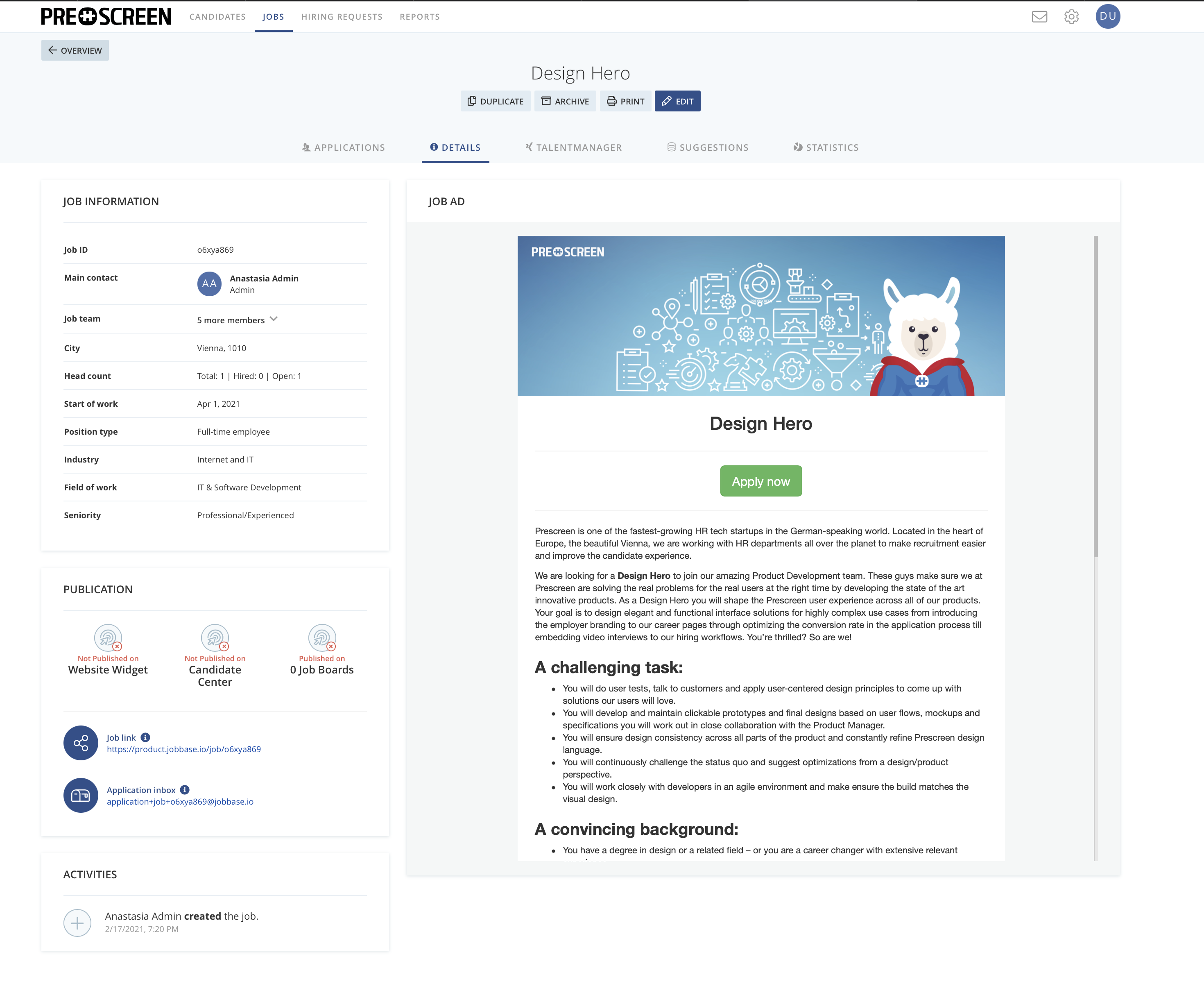Image resolution: width=1204 pixels, height=984 pixels.
Task: Click the Application inbox mailbox icon
Action: click(x=80, y=795)
